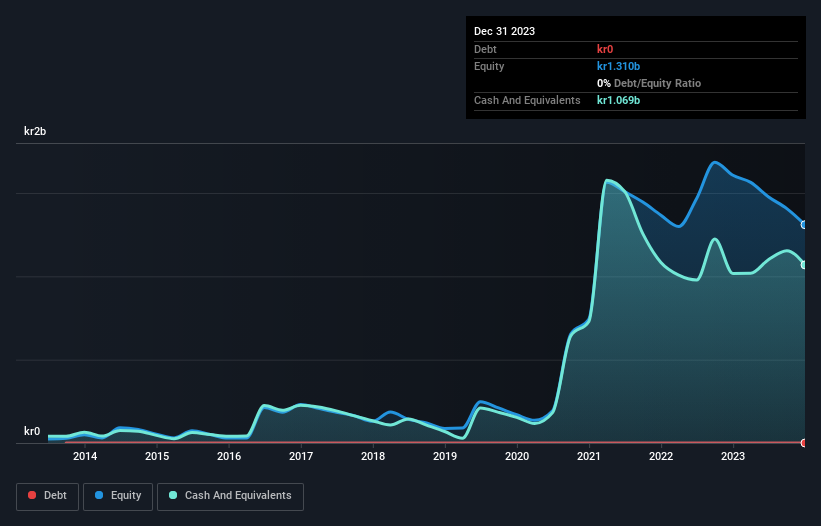
Task: Click Cash And Equivalents label in tooltip
Action: click(527, 100)
